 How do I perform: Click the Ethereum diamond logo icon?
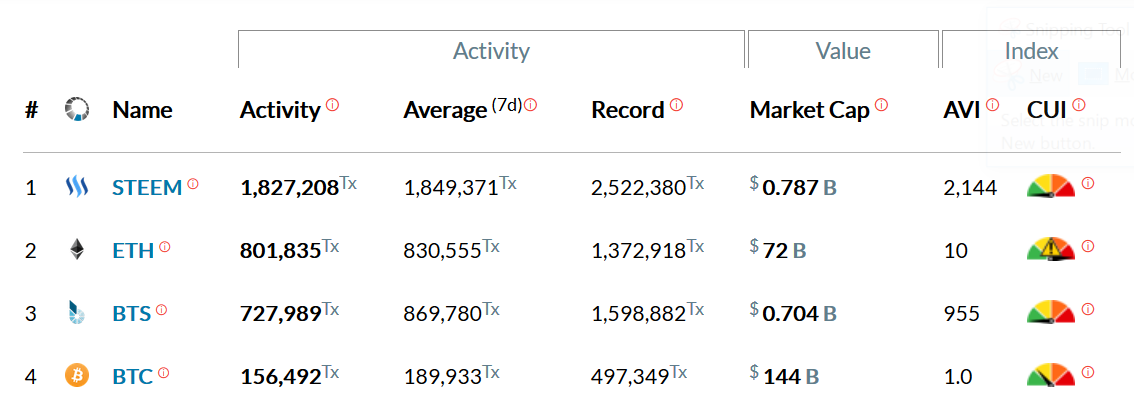point(77,250)
